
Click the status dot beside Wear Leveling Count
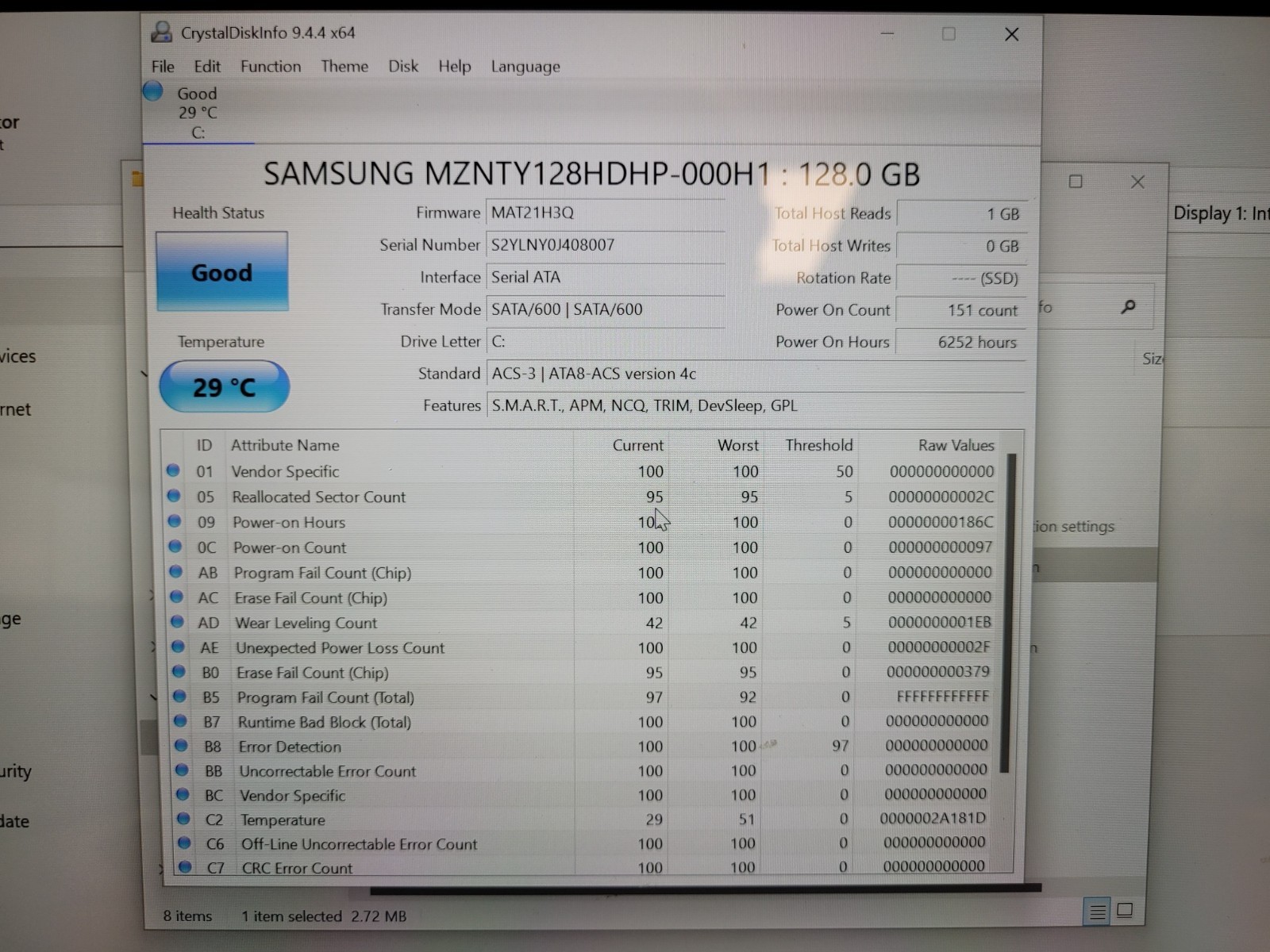pyautogui.click(x=177, y=622)
